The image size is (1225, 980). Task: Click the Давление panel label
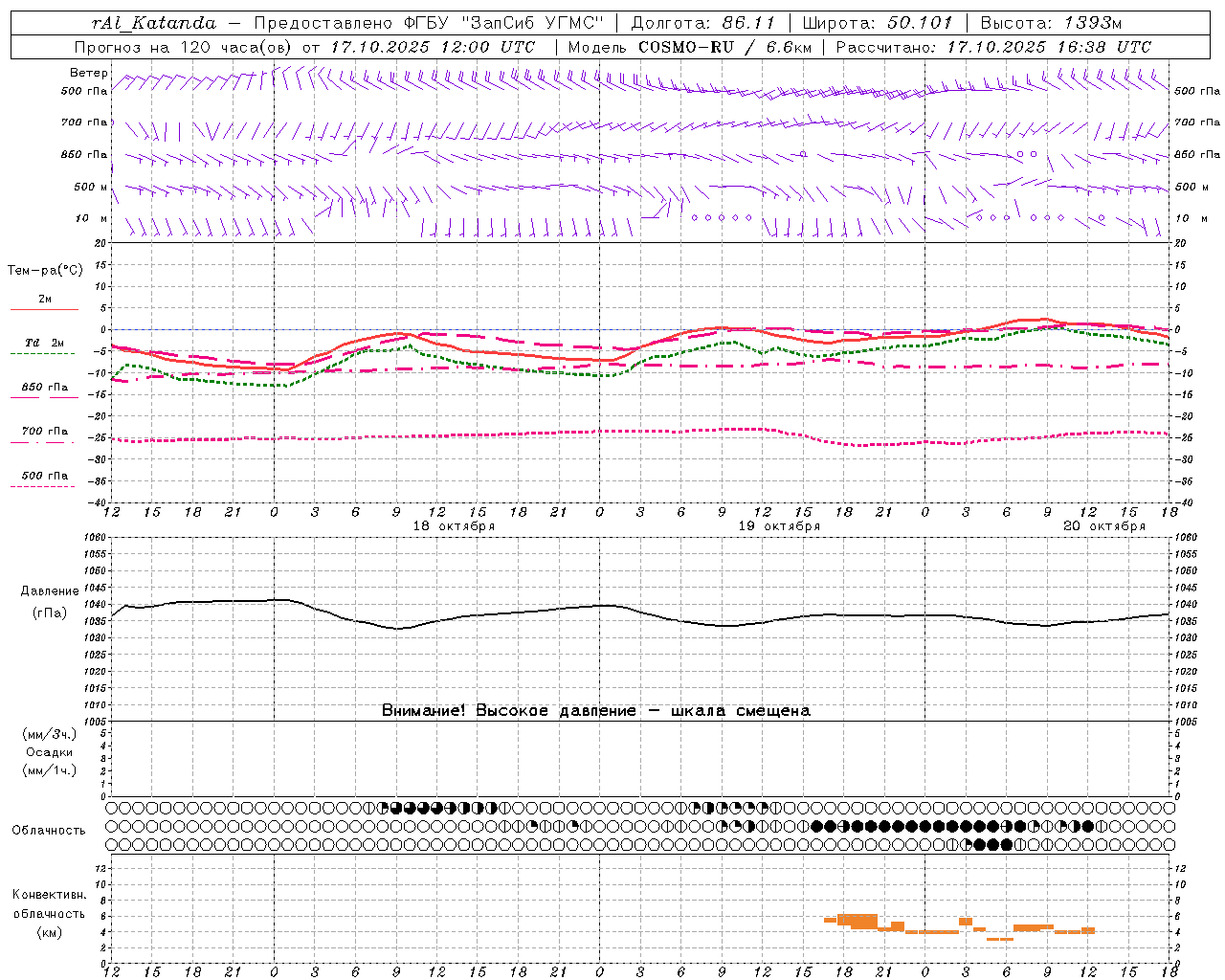point(50,591)
